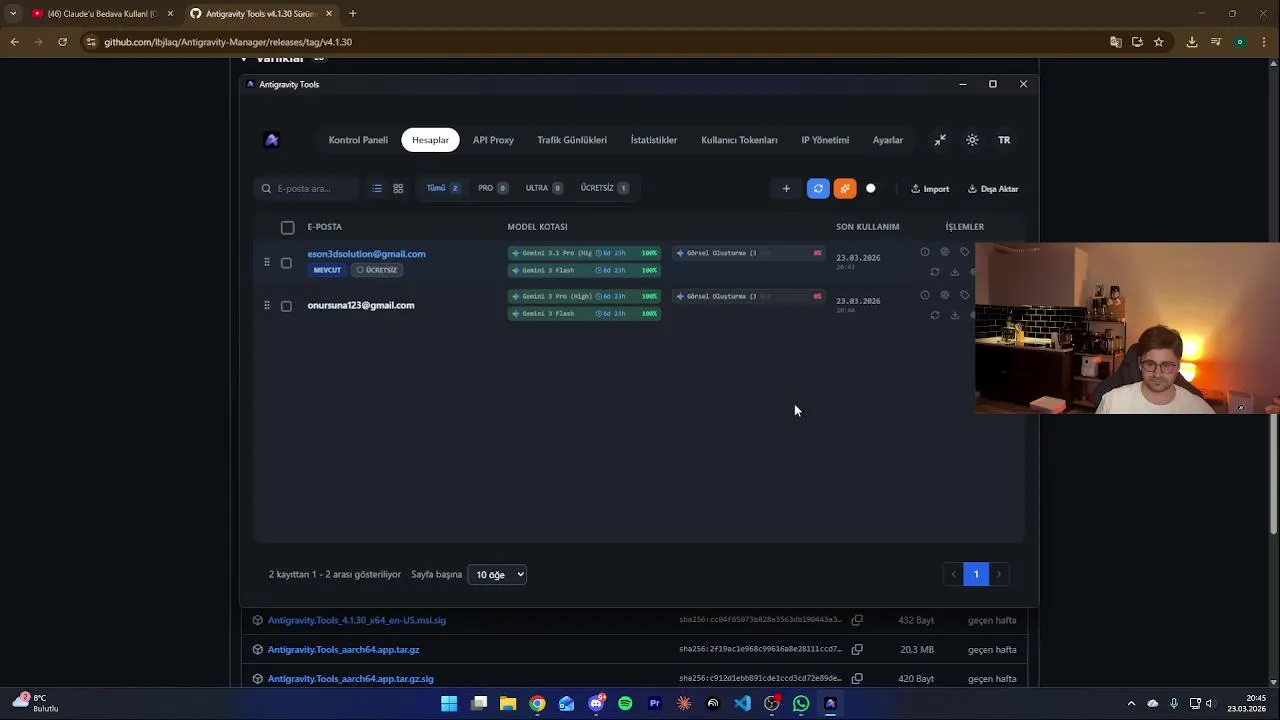Open Trafik Günlükleri tab
Viewport: 1280px width, 720px height.
point(572,140)
